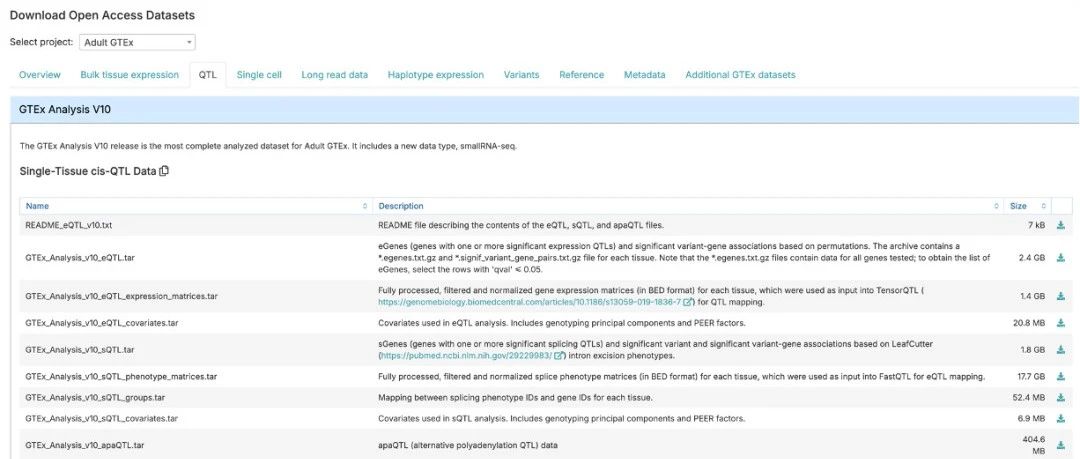Click the Download Open Access Datasets heading
1080x459 pixels.
pos(102,15)
